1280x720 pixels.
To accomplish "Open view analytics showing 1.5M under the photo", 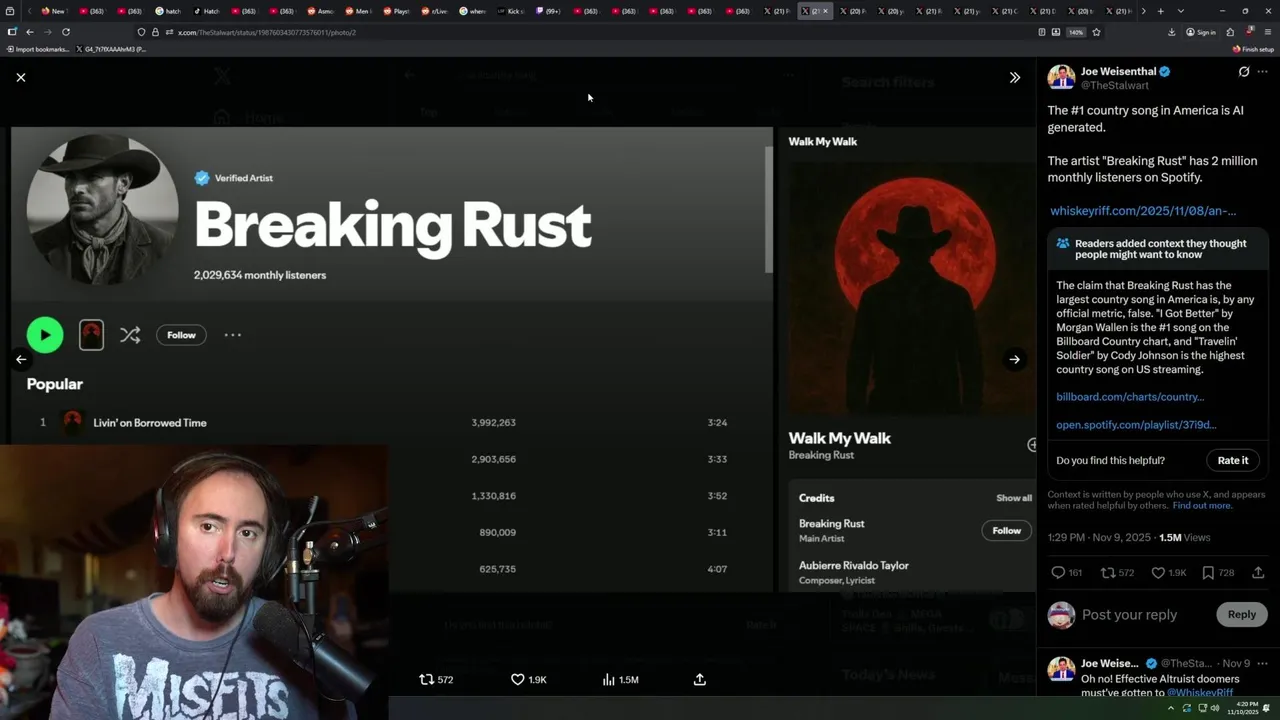I will [620, 679].
